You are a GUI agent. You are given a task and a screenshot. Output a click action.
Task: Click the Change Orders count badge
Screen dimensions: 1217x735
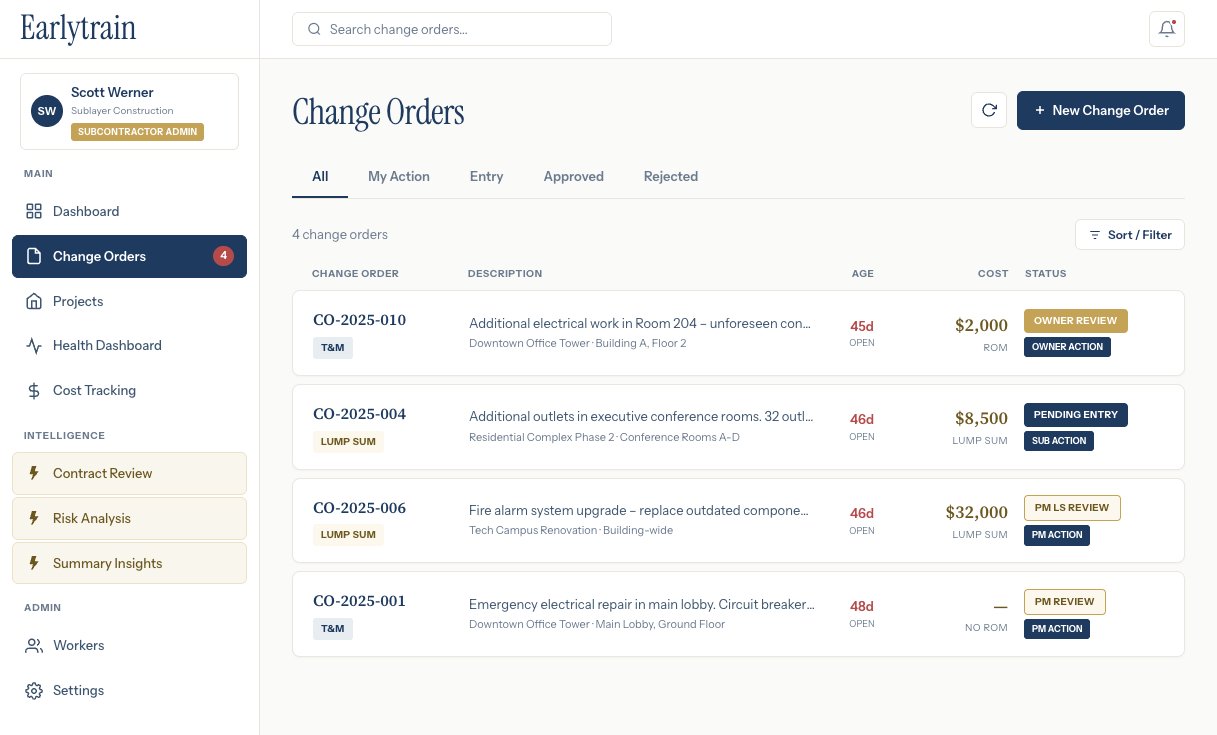[x=223, y=255]
